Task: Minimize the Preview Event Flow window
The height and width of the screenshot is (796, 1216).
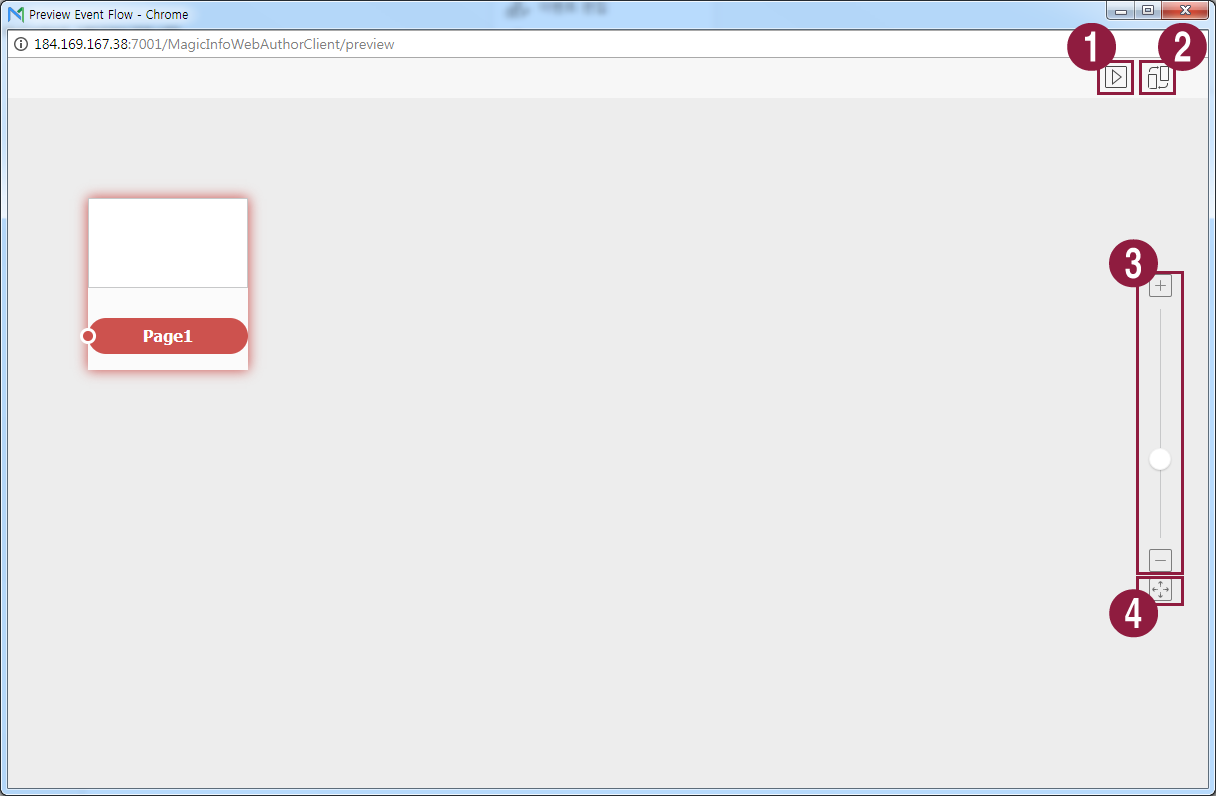Action: tap(1121, 11)
